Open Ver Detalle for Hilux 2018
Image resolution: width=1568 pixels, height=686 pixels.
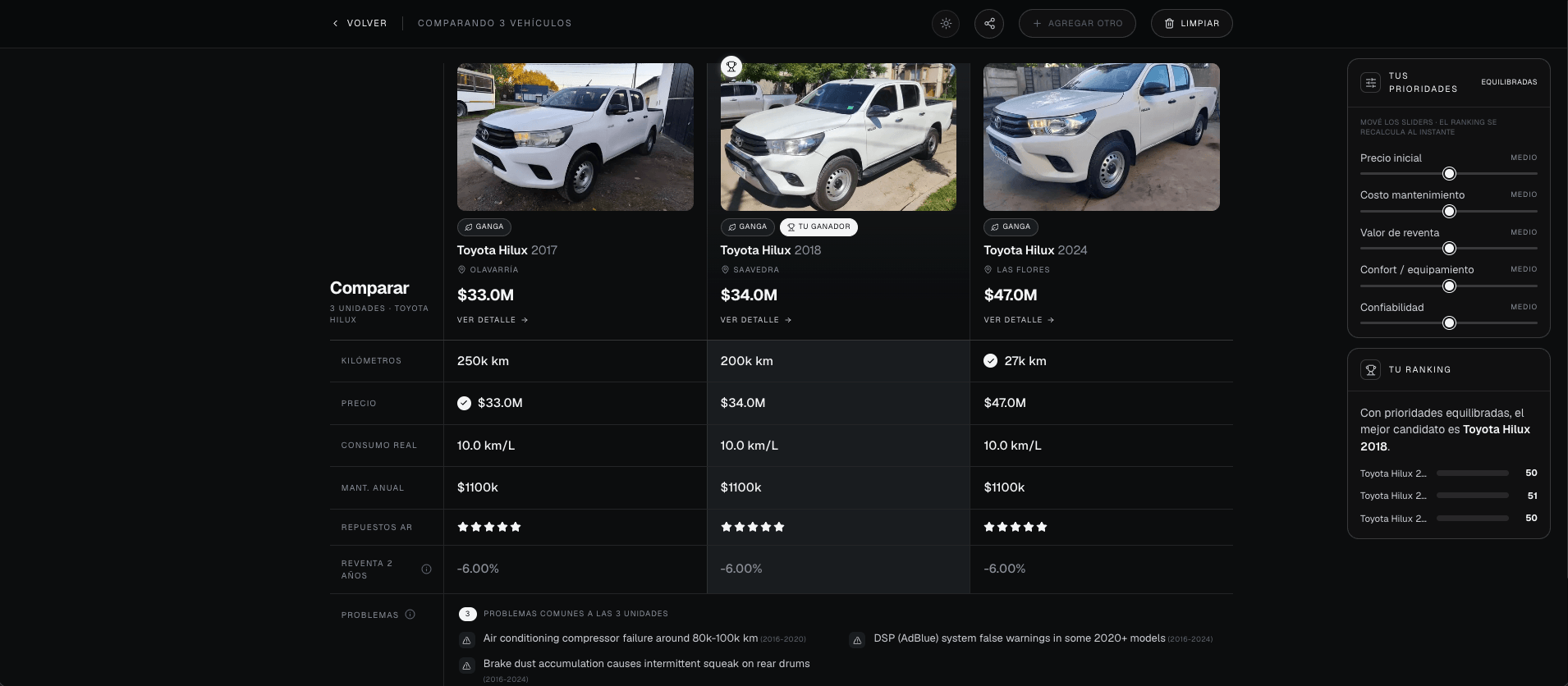(x=756, y=320)
